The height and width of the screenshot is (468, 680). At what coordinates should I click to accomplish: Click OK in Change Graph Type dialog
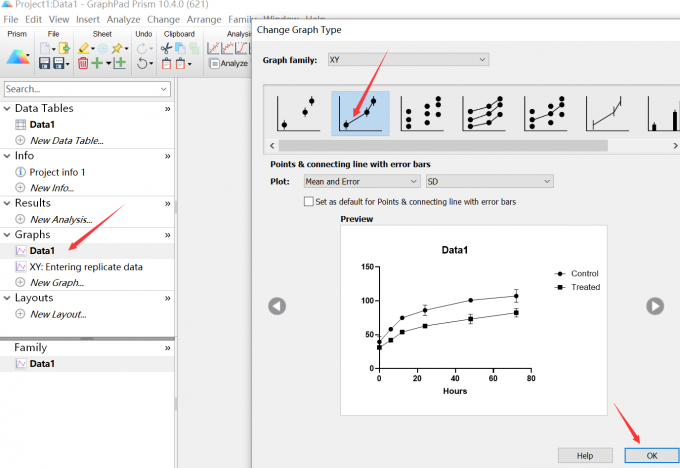pyautogui.click(x=652, y=455)
